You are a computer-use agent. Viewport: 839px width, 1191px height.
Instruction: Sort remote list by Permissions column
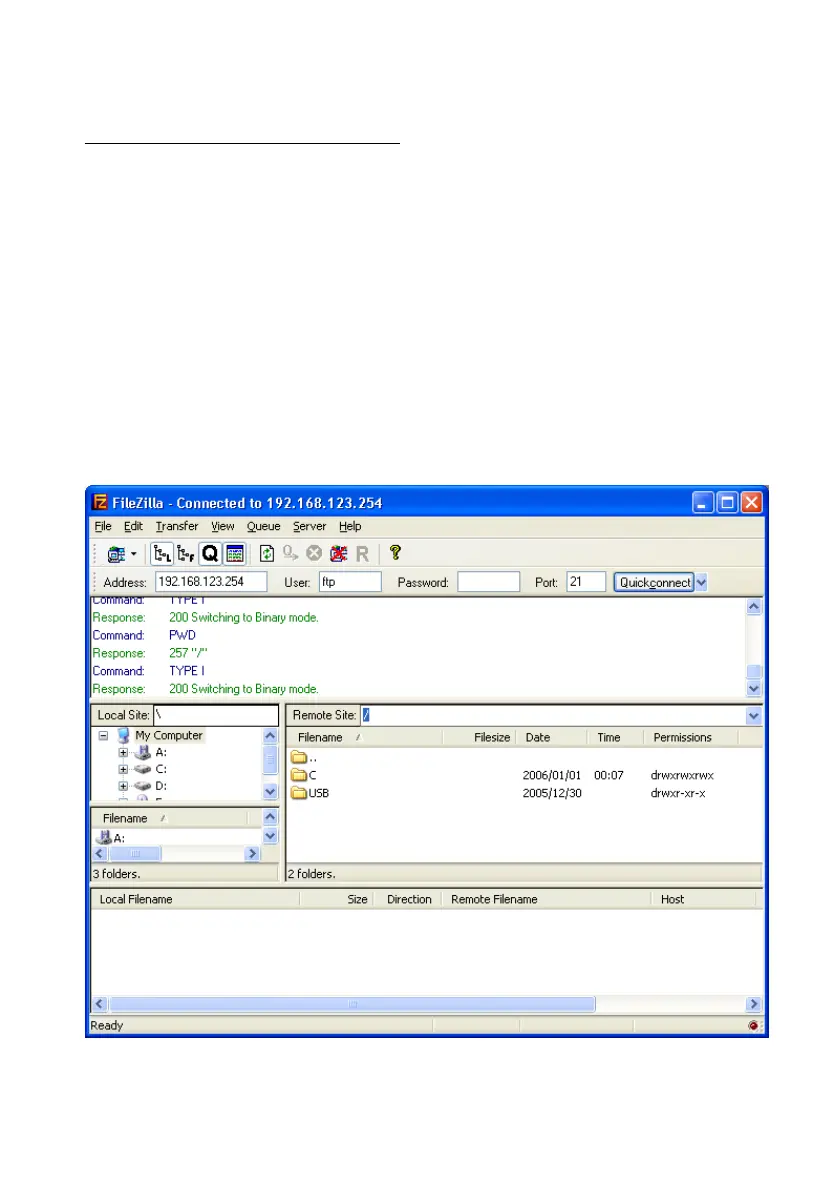click(x=691, y=738)
